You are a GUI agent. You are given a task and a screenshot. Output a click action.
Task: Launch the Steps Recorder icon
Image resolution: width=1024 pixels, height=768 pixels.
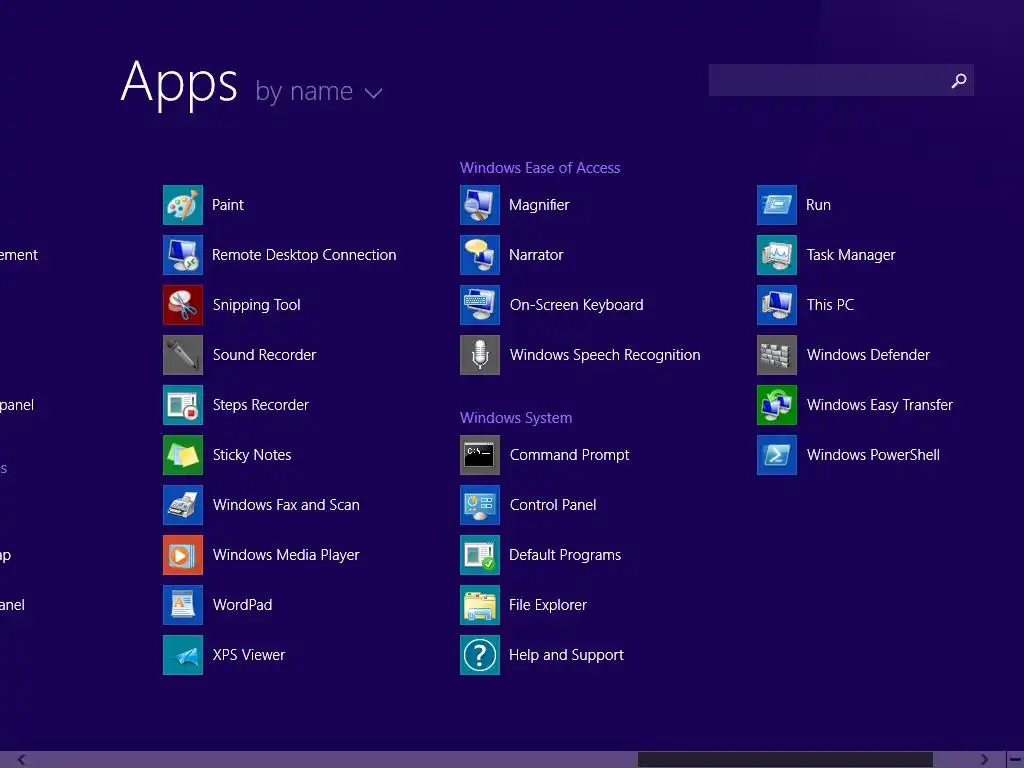[x=183, y=405]
